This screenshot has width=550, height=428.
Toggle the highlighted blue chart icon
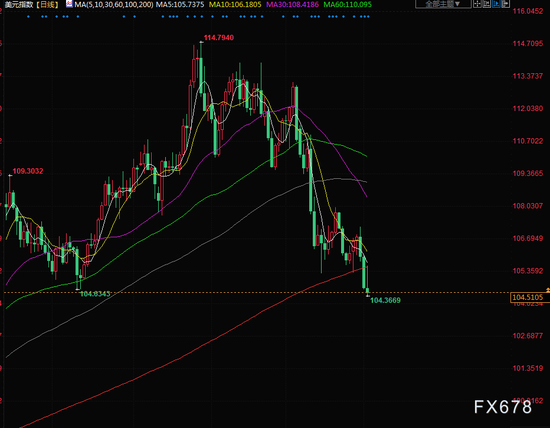496,4
